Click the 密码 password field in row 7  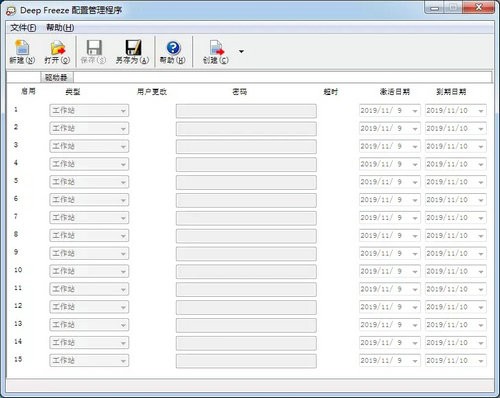(246, 218)
